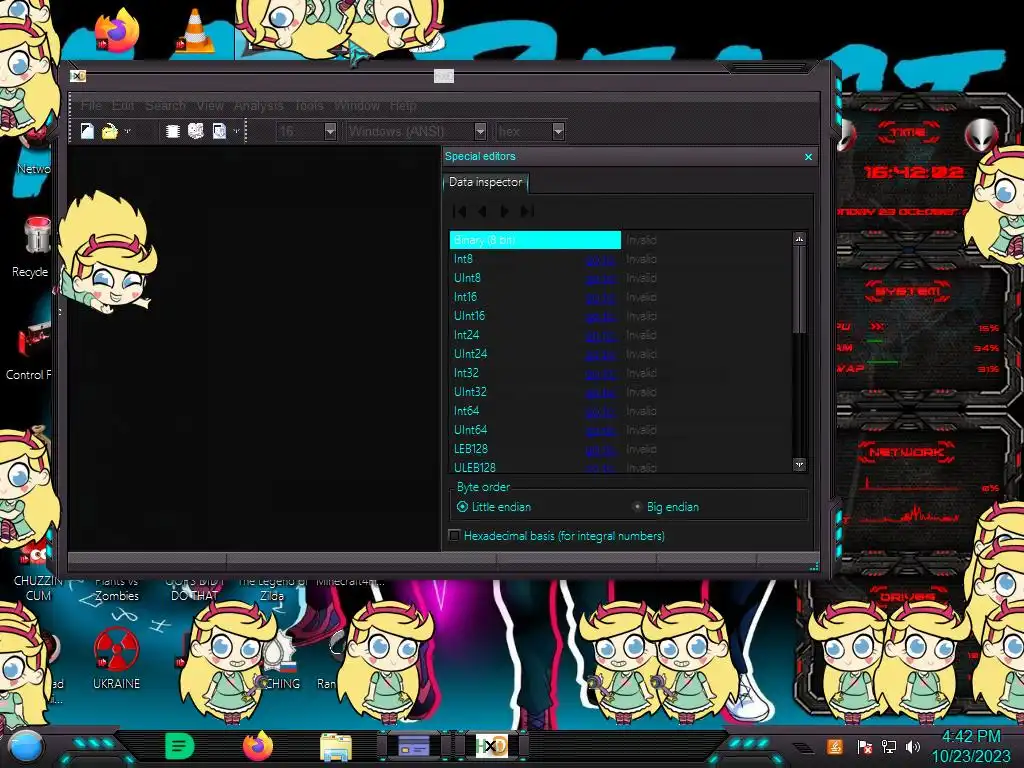Image resolution: width=1024 pixels, height=768 pixels.
Task: Click the next arrow in data inspector
Action: point(504,211)
